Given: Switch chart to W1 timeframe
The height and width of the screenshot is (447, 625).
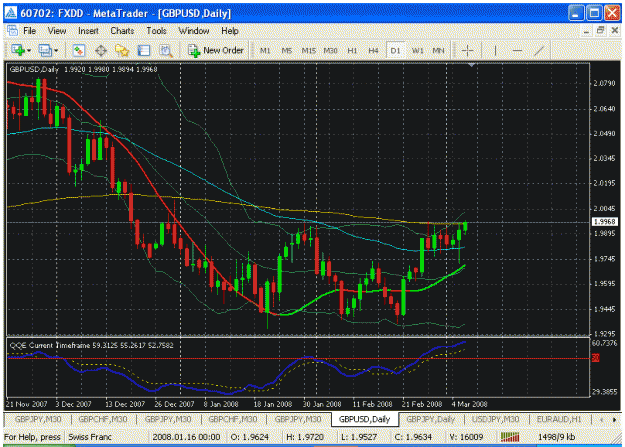Looking at the screenshot, I should pyautogui.click(x=417, y=51).
